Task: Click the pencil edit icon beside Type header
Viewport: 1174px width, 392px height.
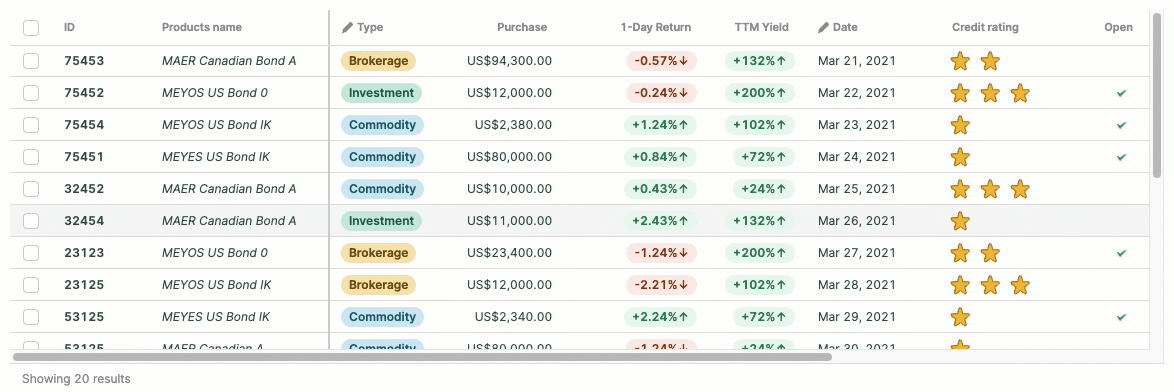Action: [x=347, y=28]
